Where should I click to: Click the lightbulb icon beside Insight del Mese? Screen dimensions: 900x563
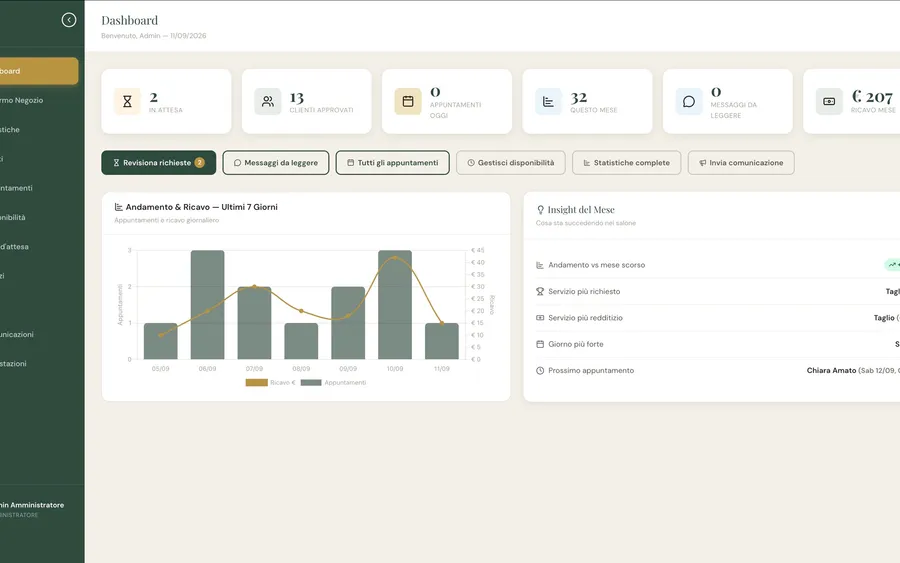pos(541,210)
